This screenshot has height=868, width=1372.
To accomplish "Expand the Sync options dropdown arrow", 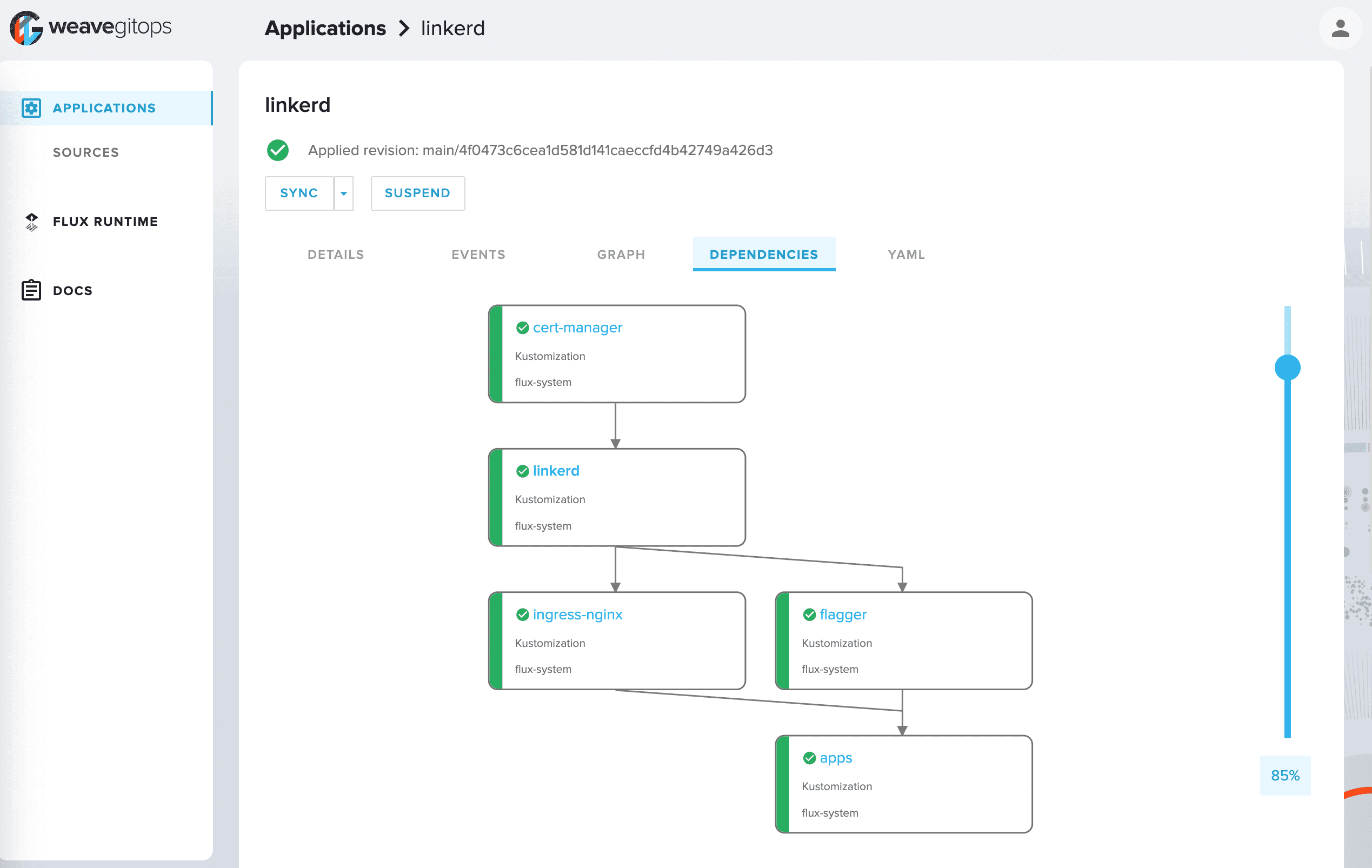I will click(344, 193).
